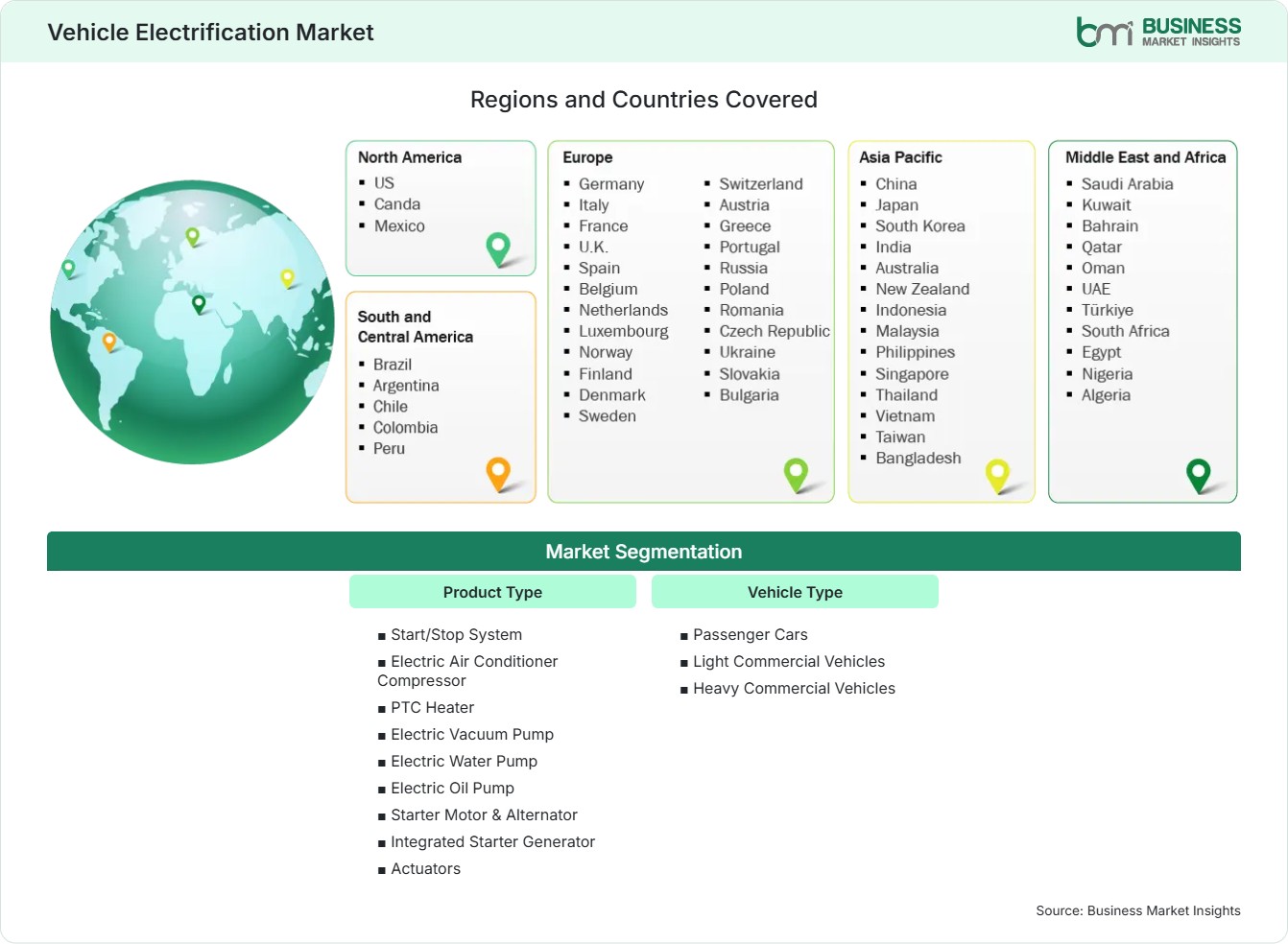Click Türkiye in the country list

1108,311
